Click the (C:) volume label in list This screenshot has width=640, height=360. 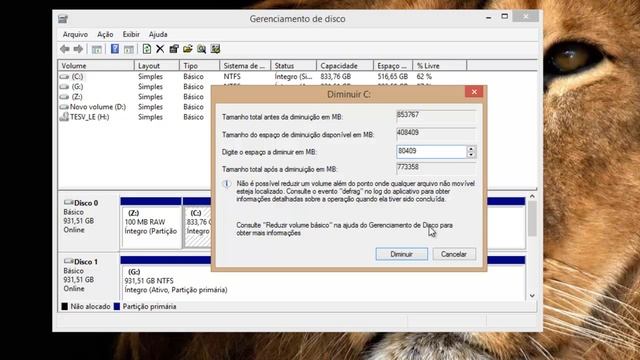(77, 77)
